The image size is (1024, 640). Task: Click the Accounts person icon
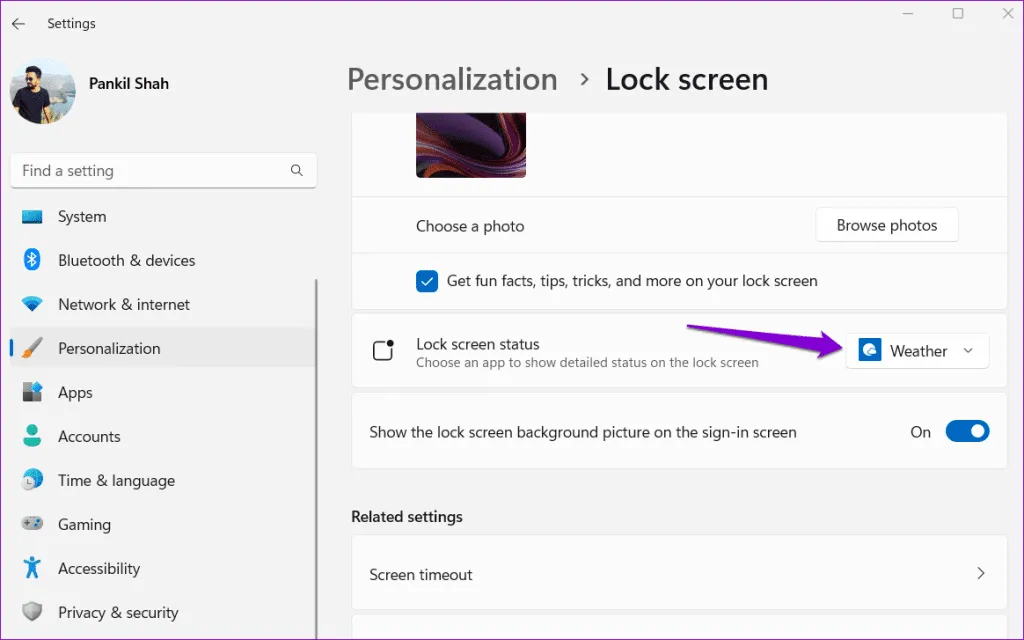[x=32, y=436]
